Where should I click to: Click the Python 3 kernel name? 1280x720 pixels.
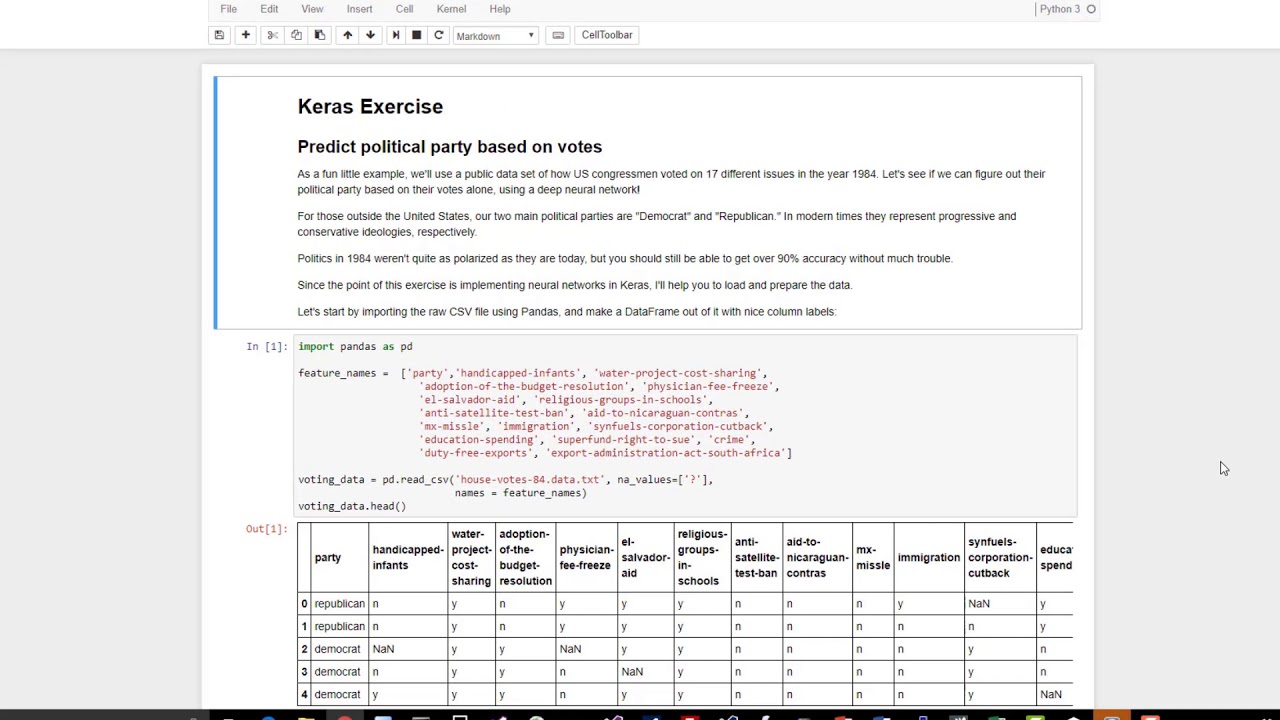click(1060, 9)
